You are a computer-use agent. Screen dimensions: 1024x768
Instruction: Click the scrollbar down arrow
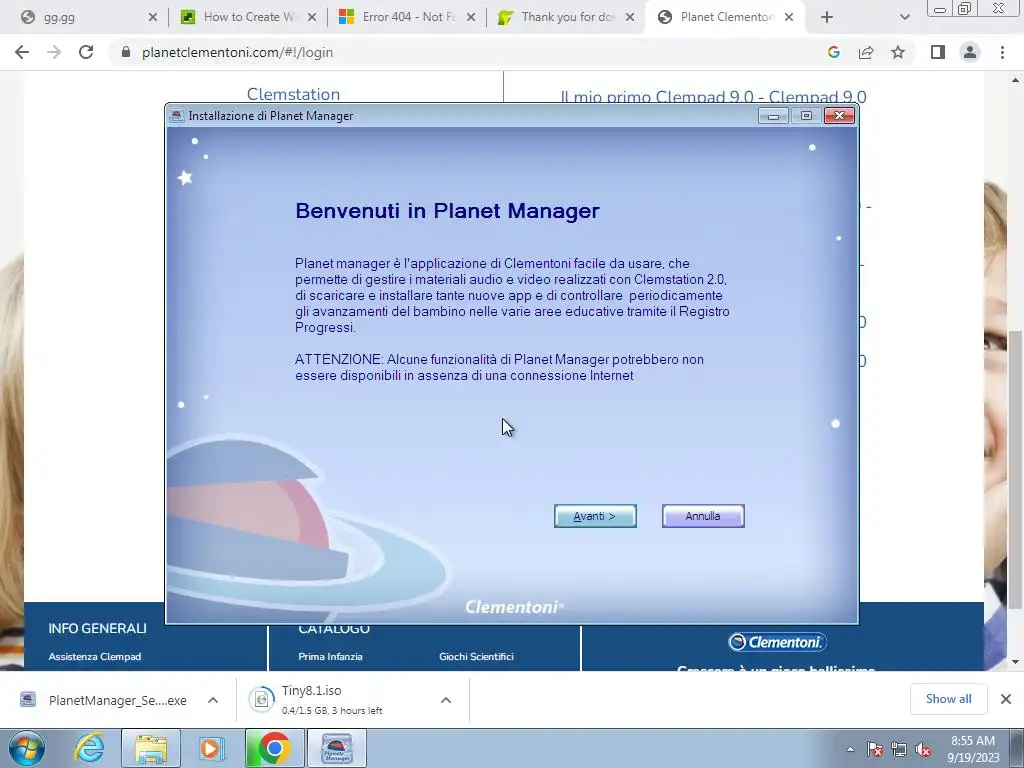pos(1014,662)
